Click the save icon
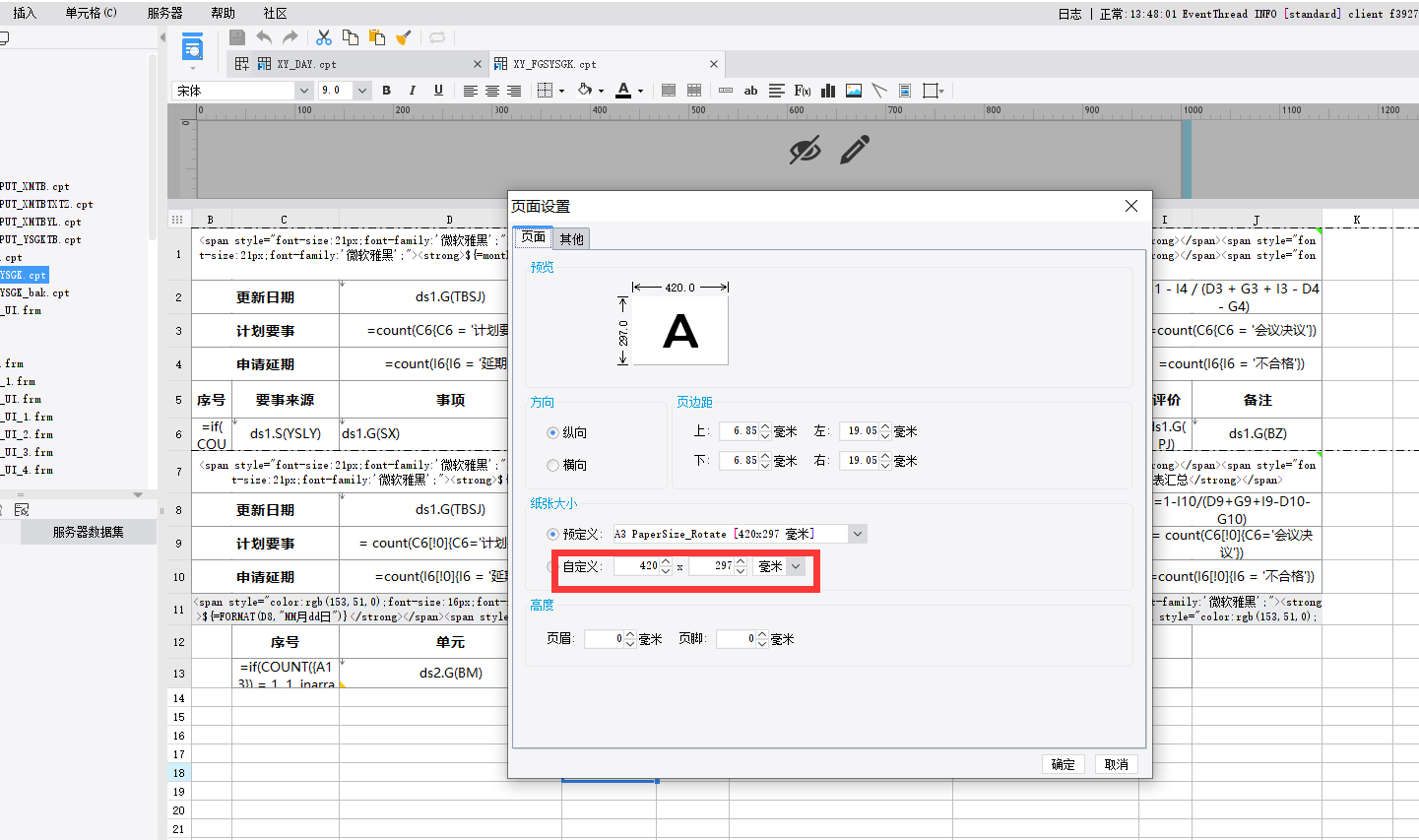Screen dimensions: 1419x840 [236, 37]
